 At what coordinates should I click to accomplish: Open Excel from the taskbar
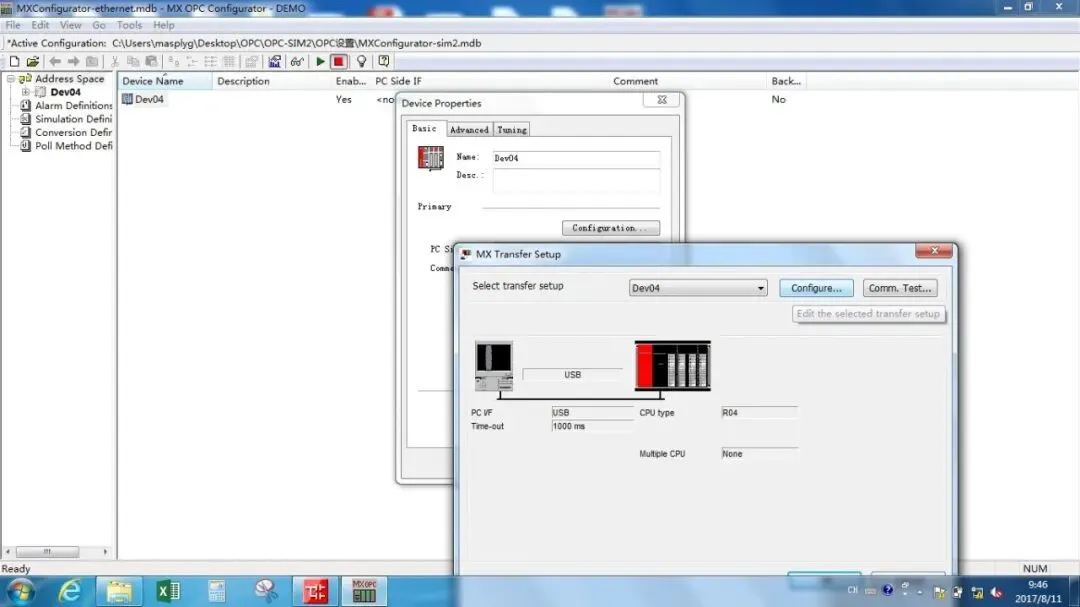168,591
